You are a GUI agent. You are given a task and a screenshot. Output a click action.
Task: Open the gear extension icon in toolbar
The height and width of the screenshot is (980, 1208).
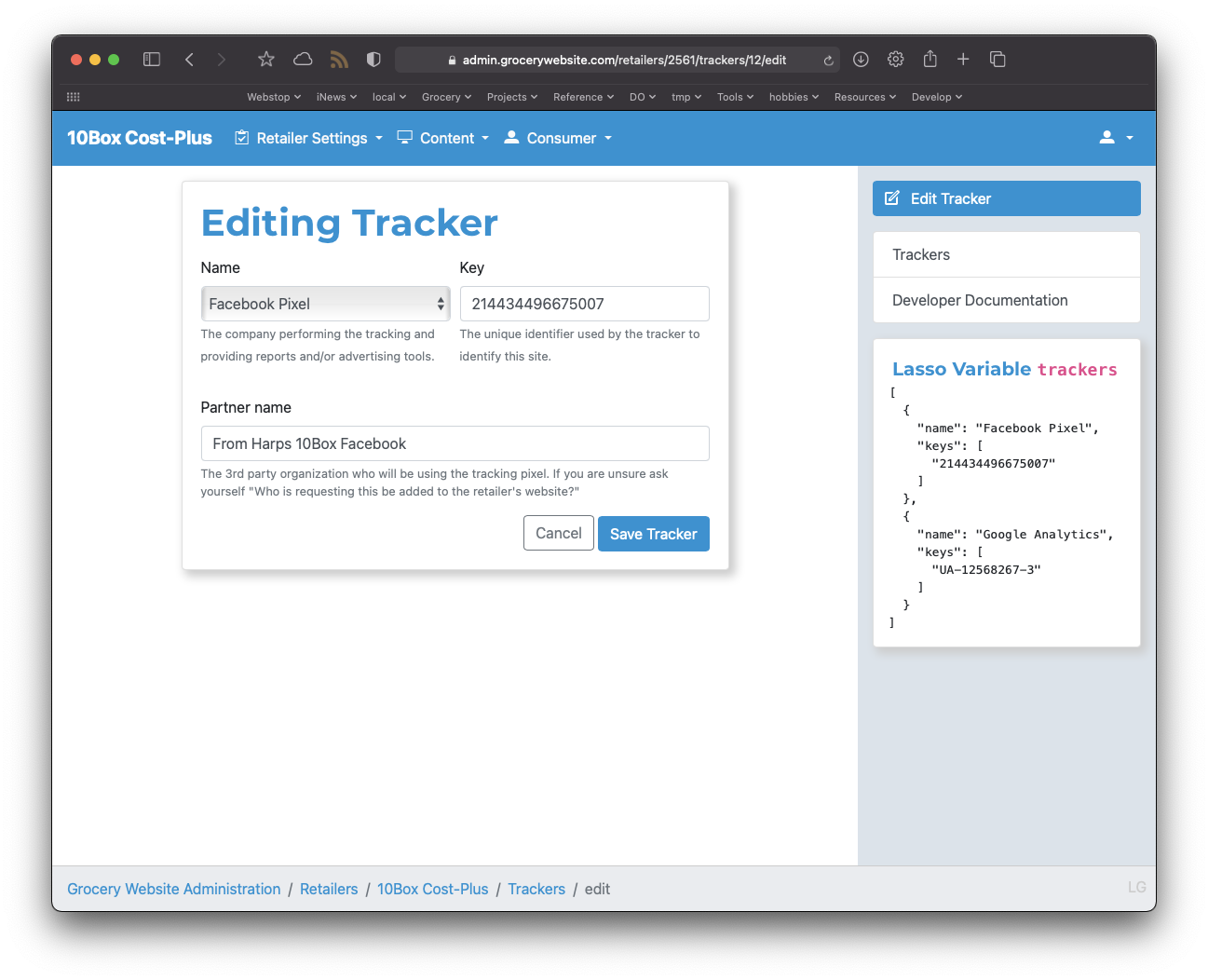pos(895,60)
